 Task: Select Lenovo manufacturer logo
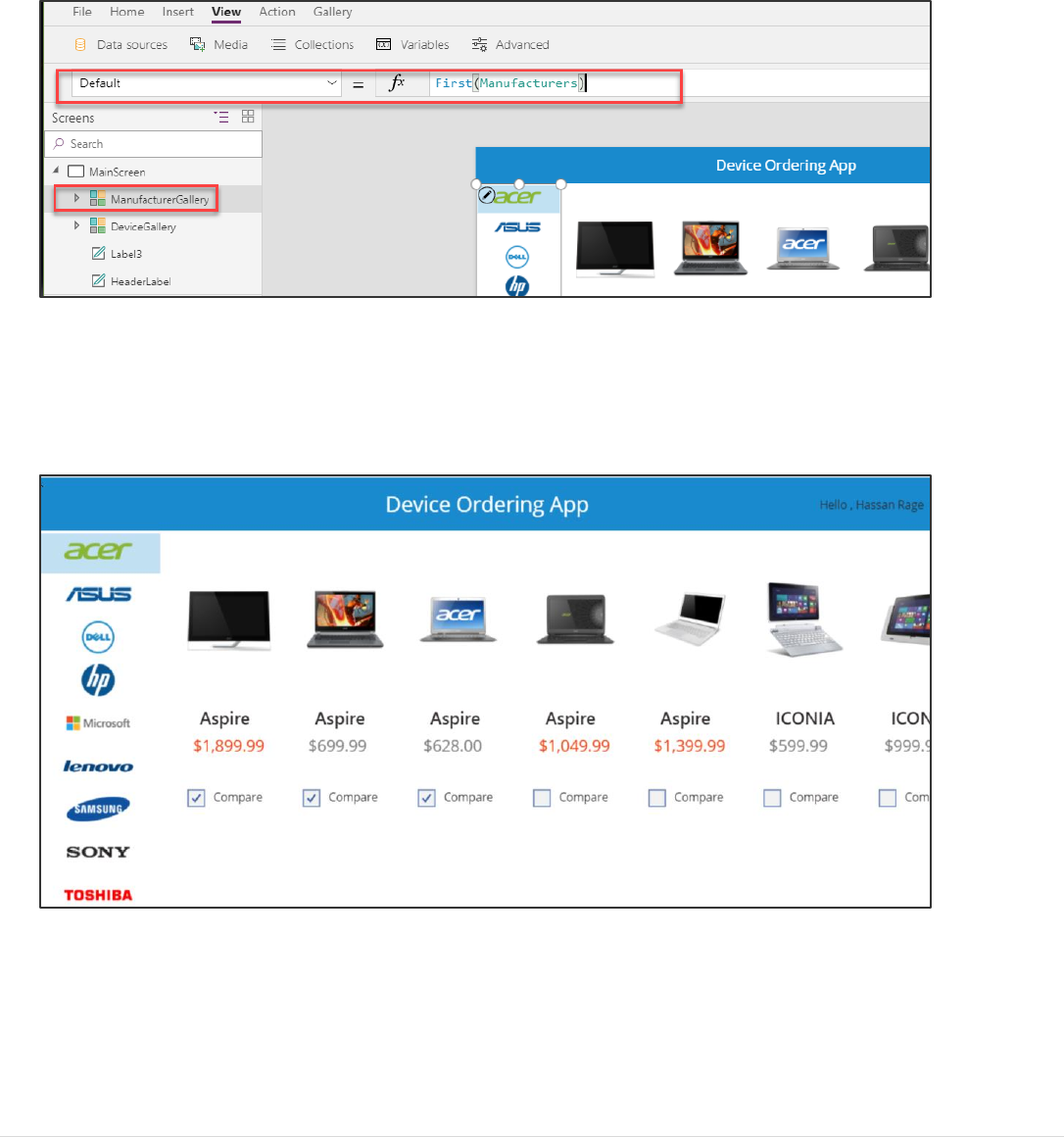[98, 766]
